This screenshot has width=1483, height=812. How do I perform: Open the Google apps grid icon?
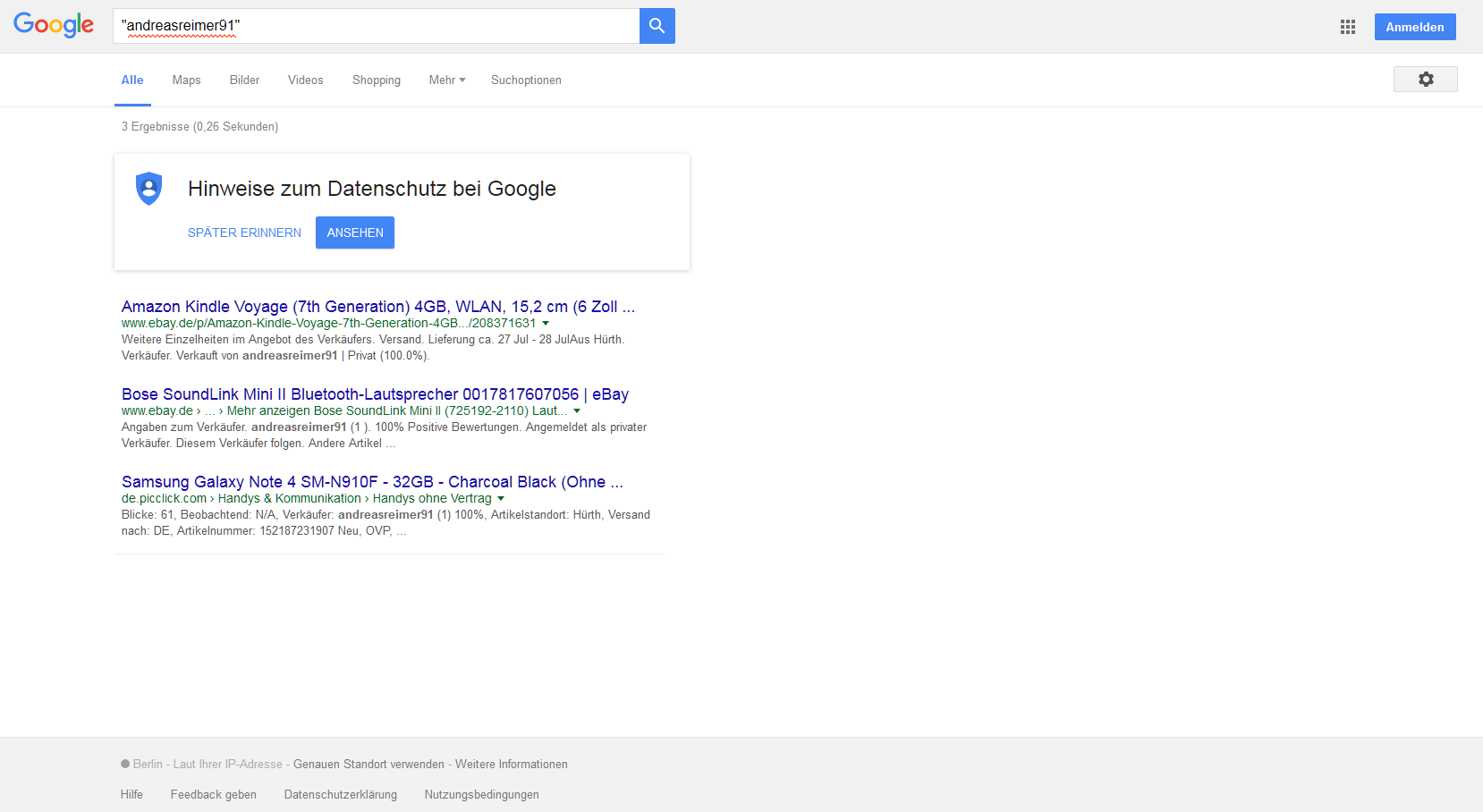[x=1348, y=27]
